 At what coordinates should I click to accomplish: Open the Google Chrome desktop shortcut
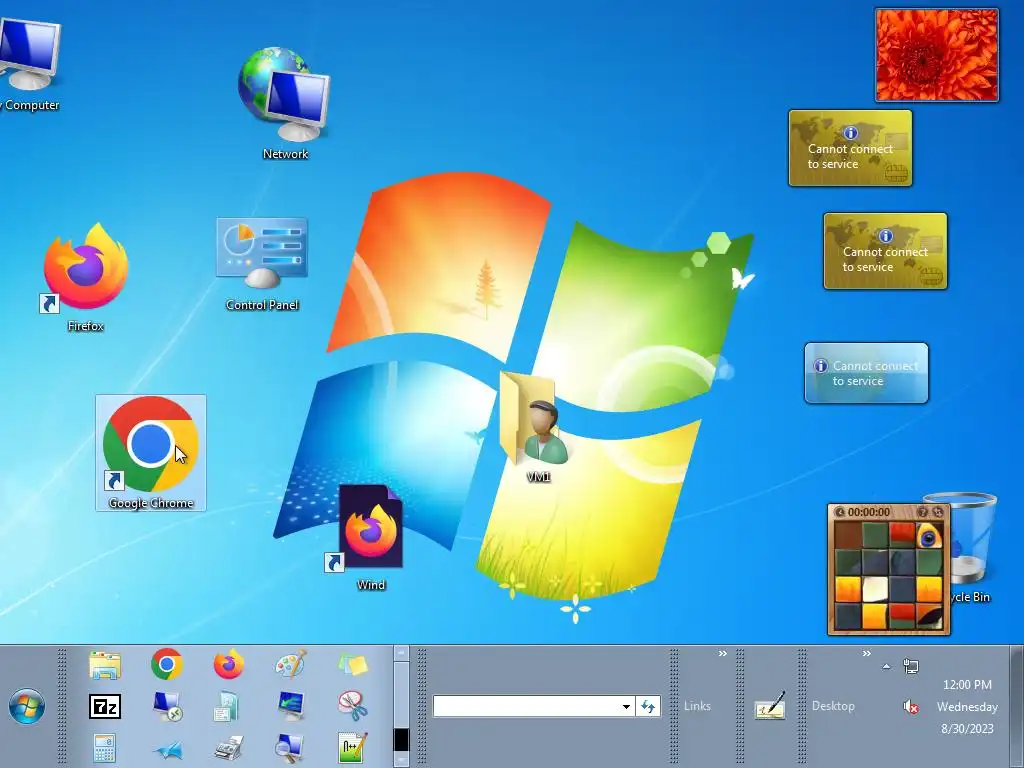coord(151,453)
